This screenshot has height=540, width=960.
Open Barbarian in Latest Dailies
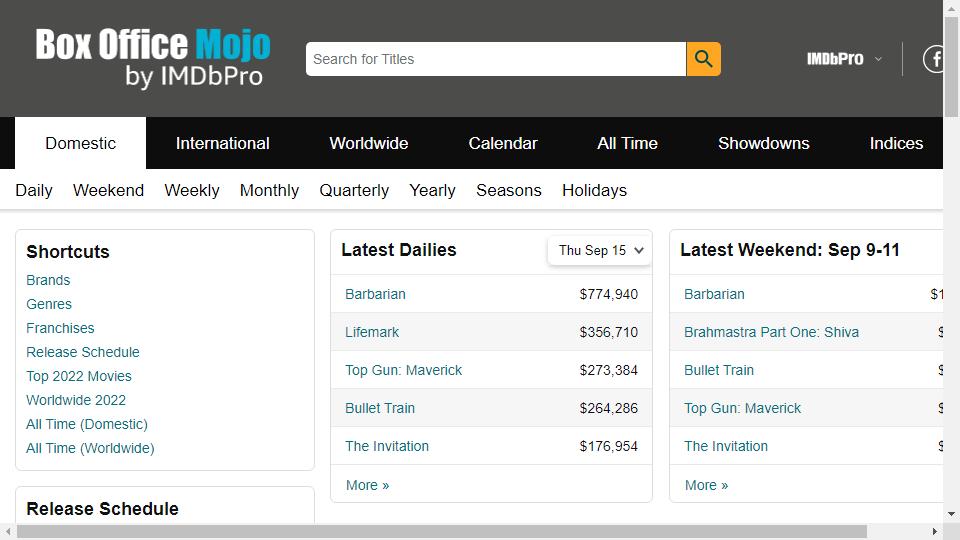click(x=375, y=294)
